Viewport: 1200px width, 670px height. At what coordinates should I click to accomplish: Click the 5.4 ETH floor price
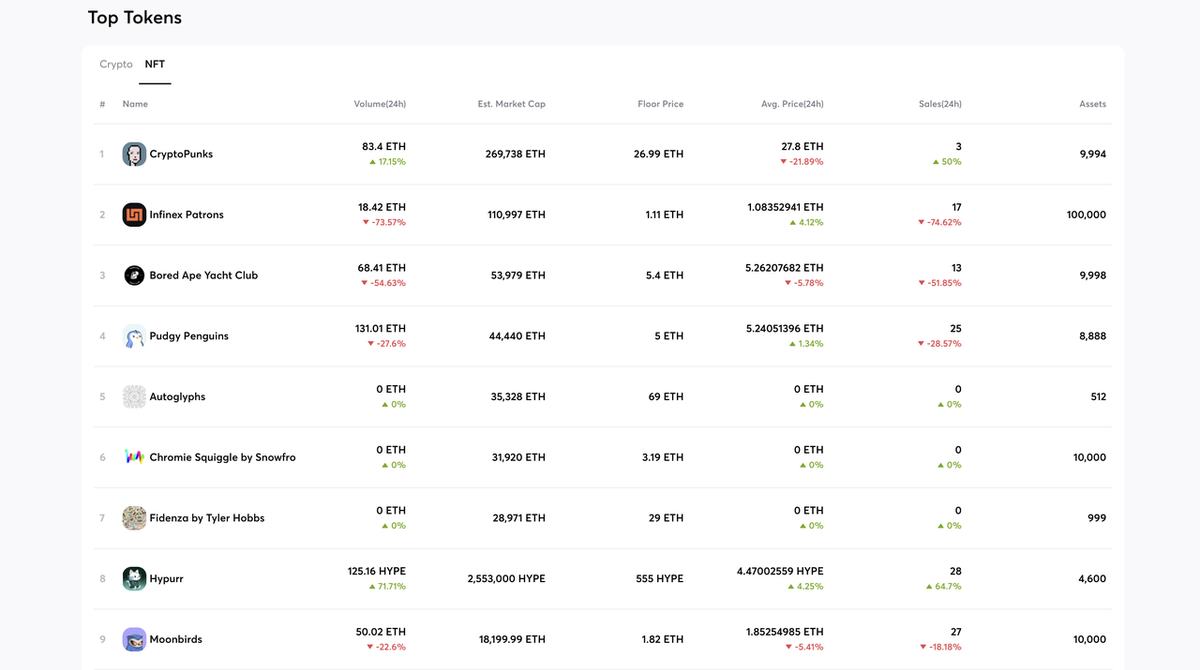click(667, 275)
